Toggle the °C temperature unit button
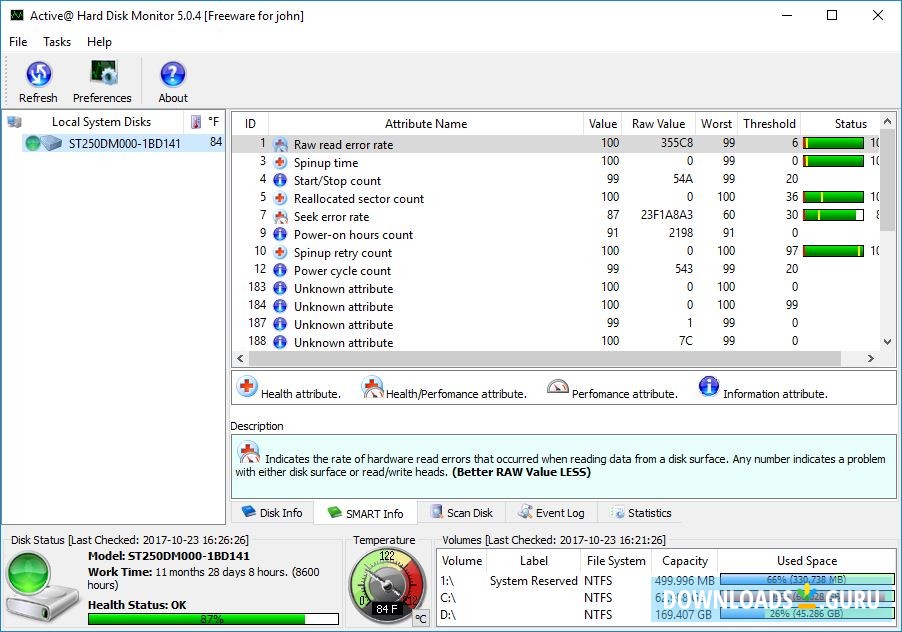The height and width of the screenshot is (632, 902). pyautogui.click(x=421, y=618)
